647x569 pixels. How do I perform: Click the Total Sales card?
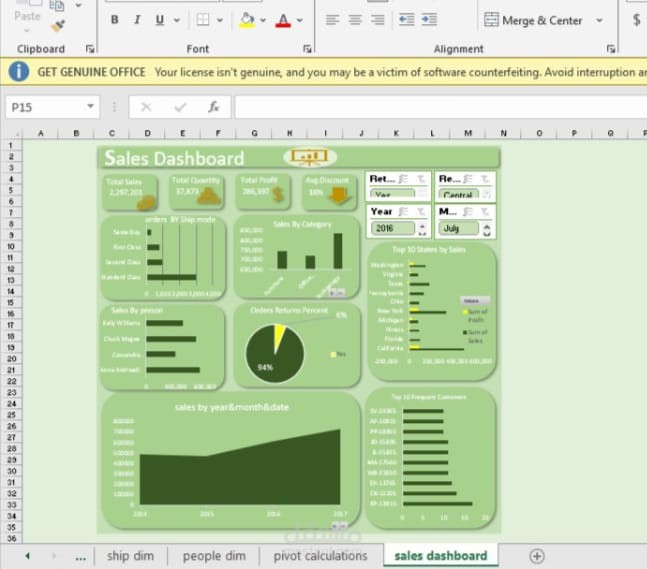(130, 192)
